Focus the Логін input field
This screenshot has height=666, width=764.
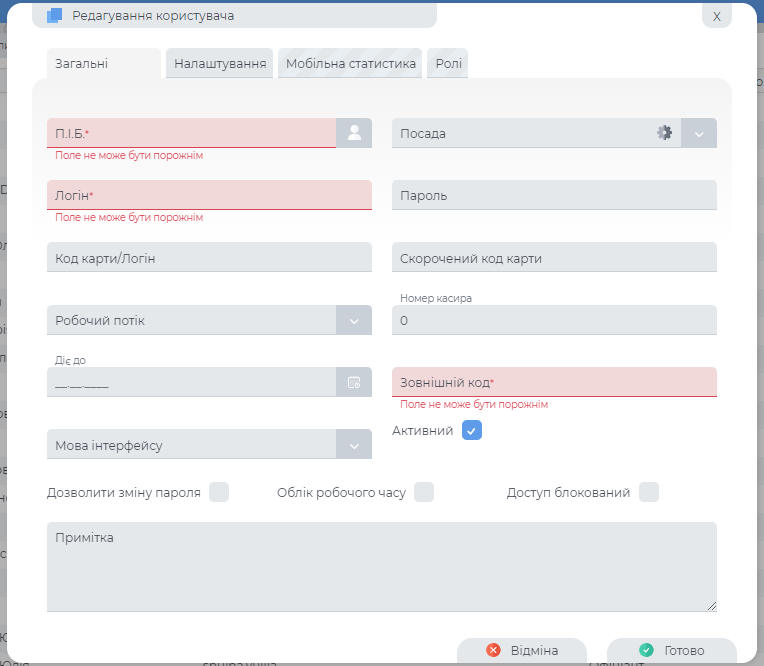pyautogui.click(x=209, y=195)
